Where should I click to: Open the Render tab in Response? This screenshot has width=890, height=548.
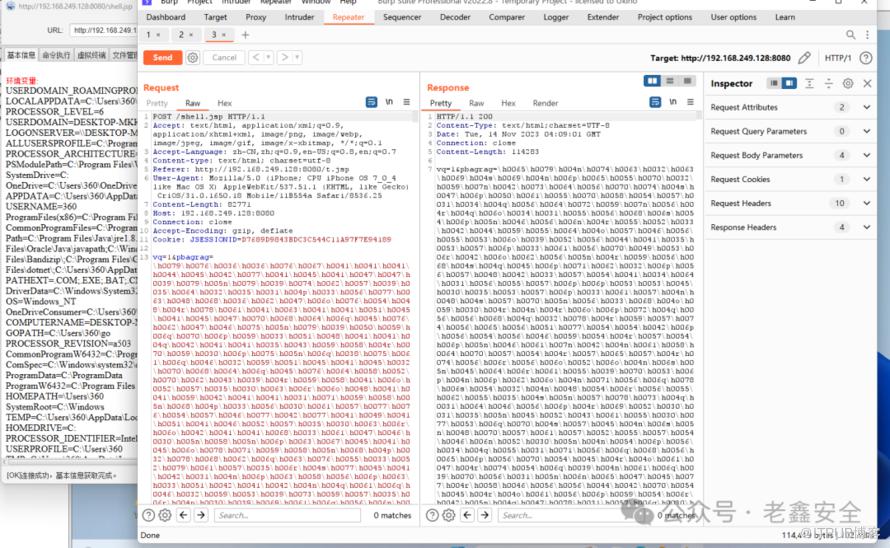545,103
